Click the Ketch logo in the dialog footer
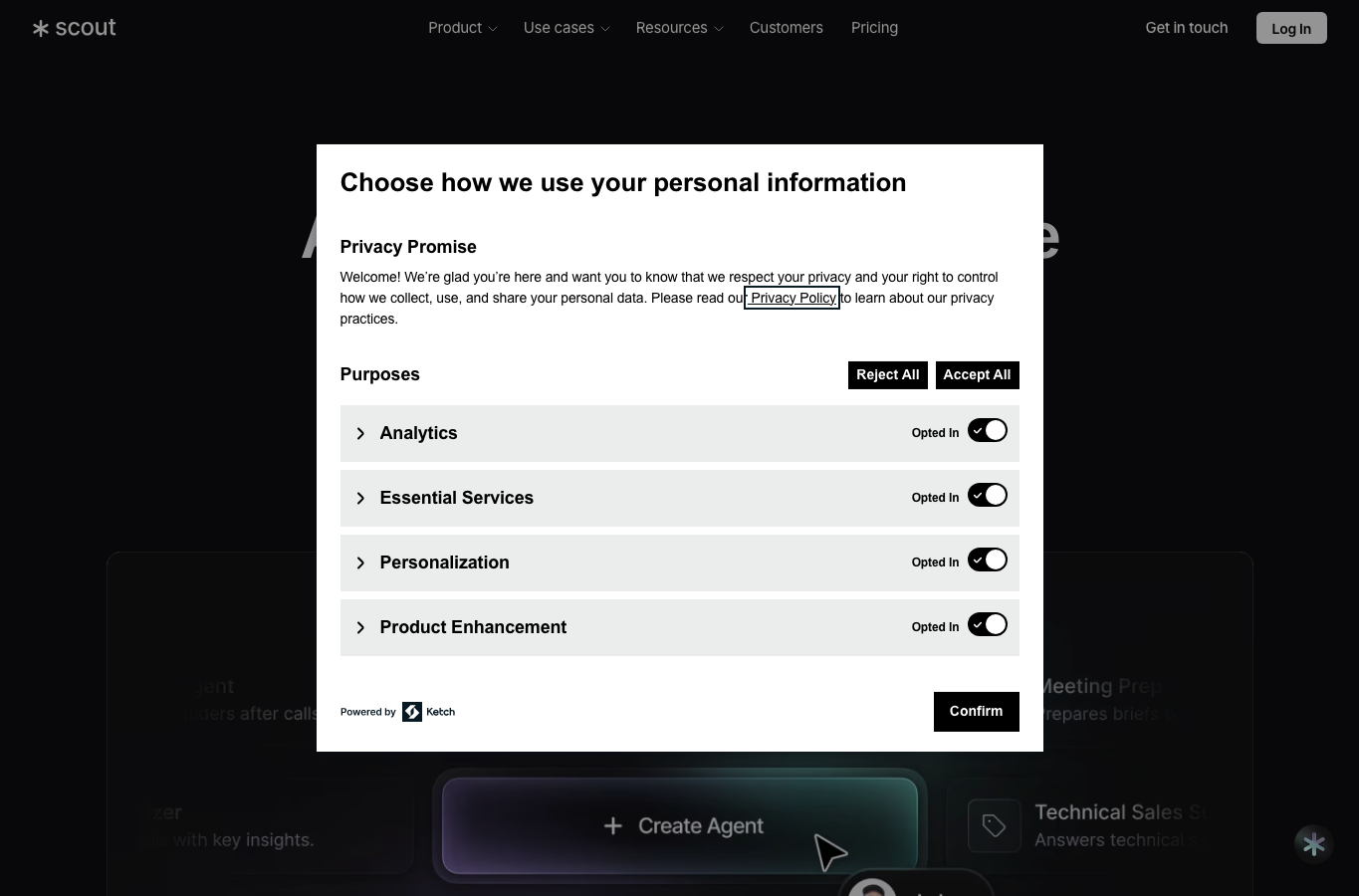The image size is (1359, 896). coord(428,712)
